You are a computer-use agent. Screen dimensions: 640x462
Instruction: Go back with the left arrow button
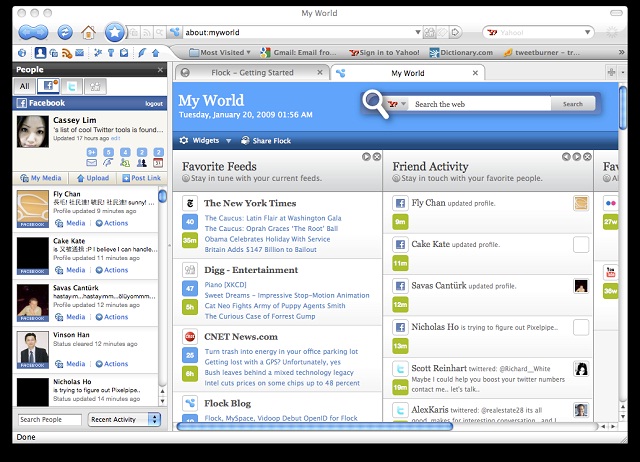tap(26, 32)
